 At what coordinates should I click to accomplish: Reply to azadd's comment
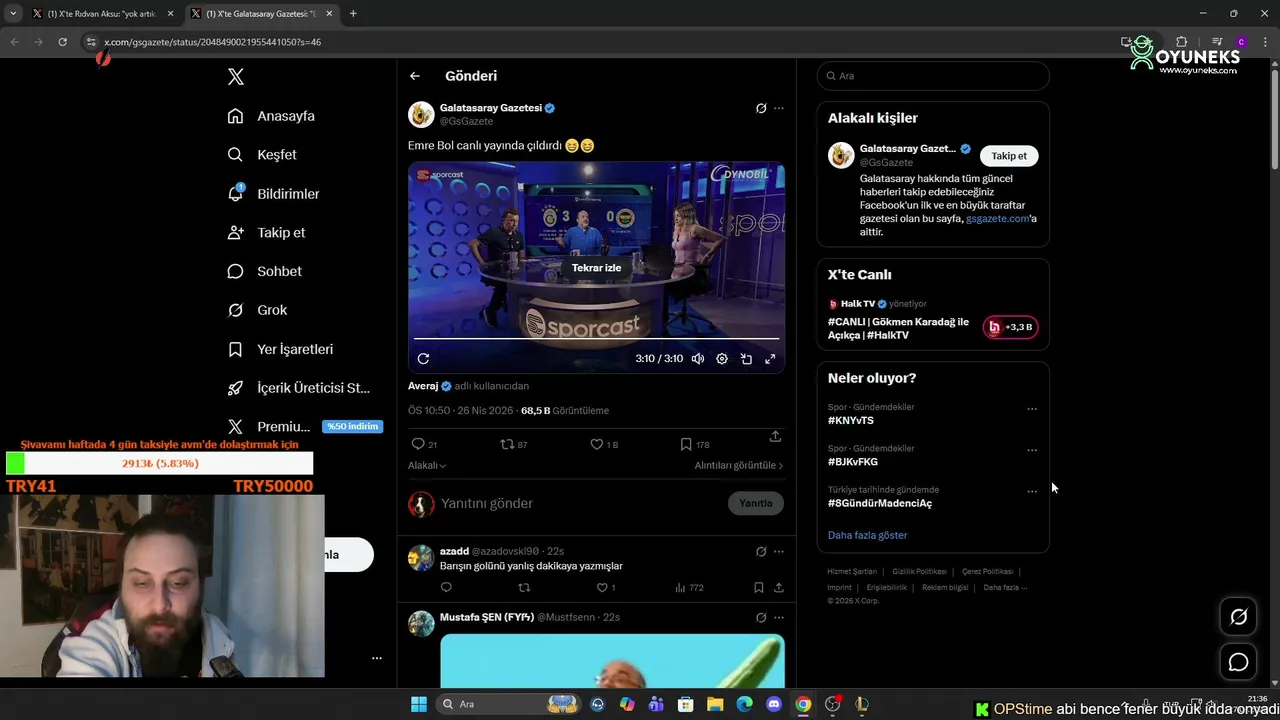(x=446, y=588)
